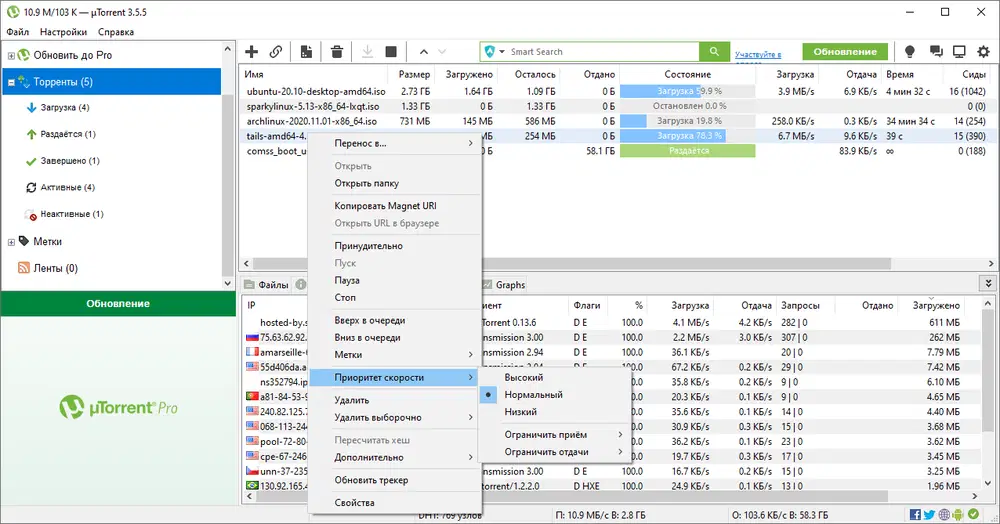Click the Twitter icon in status bar
This screenshot has width=1000, height=524.
[929, 514]
